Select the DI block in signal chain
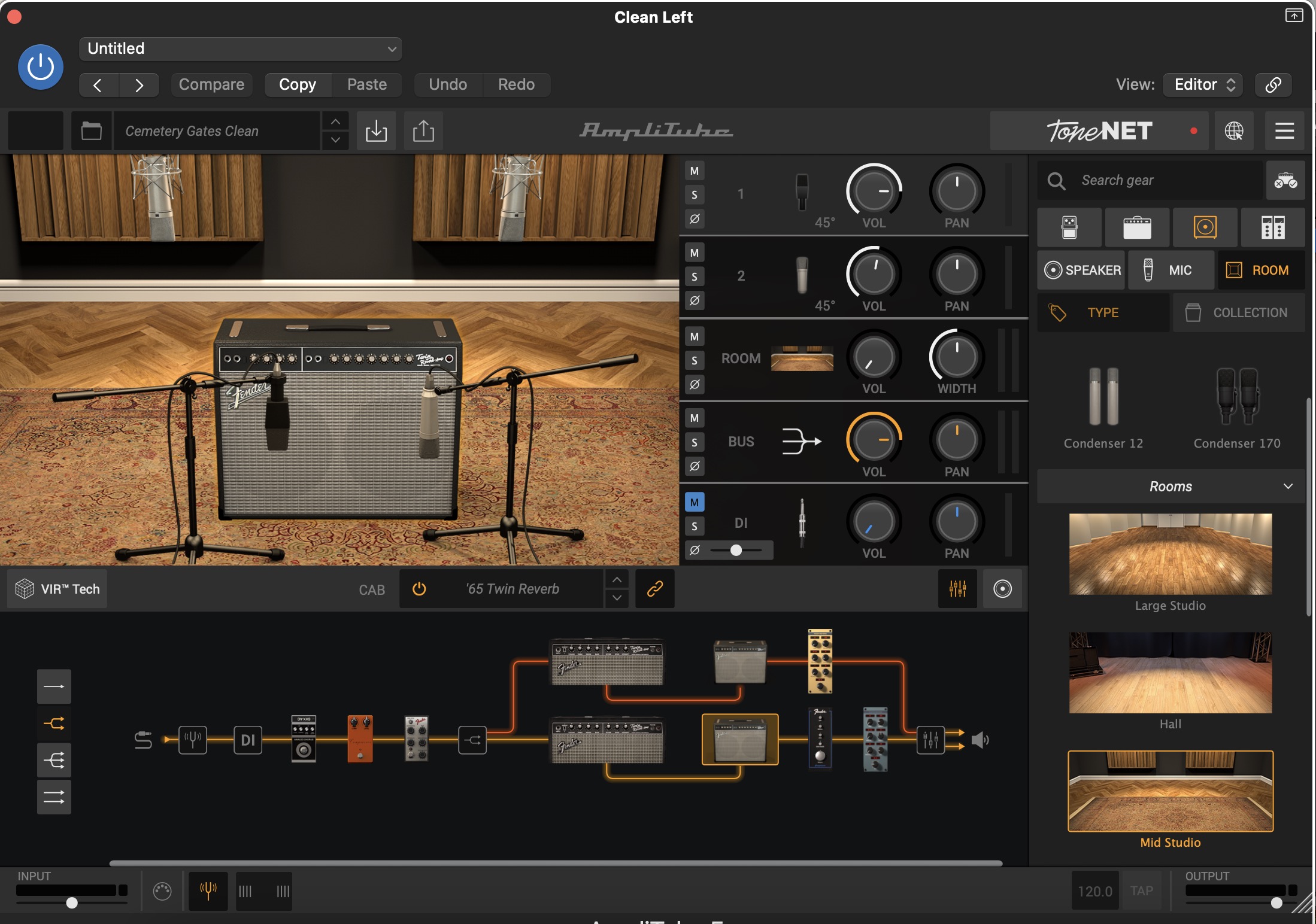Screen dimensions: 1316x924 [x=248, y=740]
